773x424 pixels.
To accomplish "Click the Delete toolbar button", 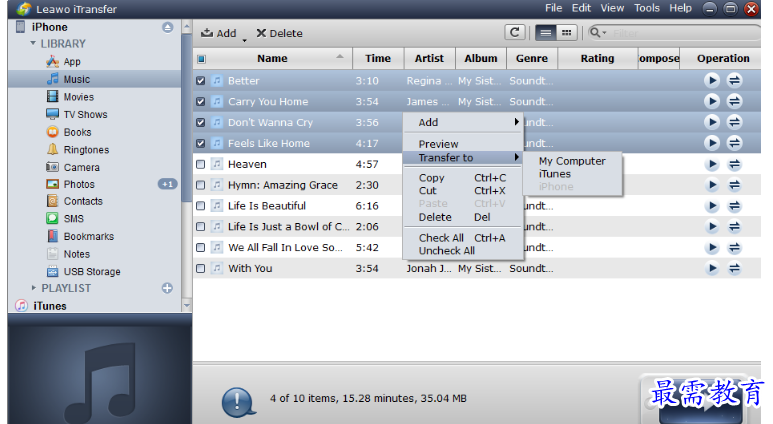I will [x=280, y=33].
